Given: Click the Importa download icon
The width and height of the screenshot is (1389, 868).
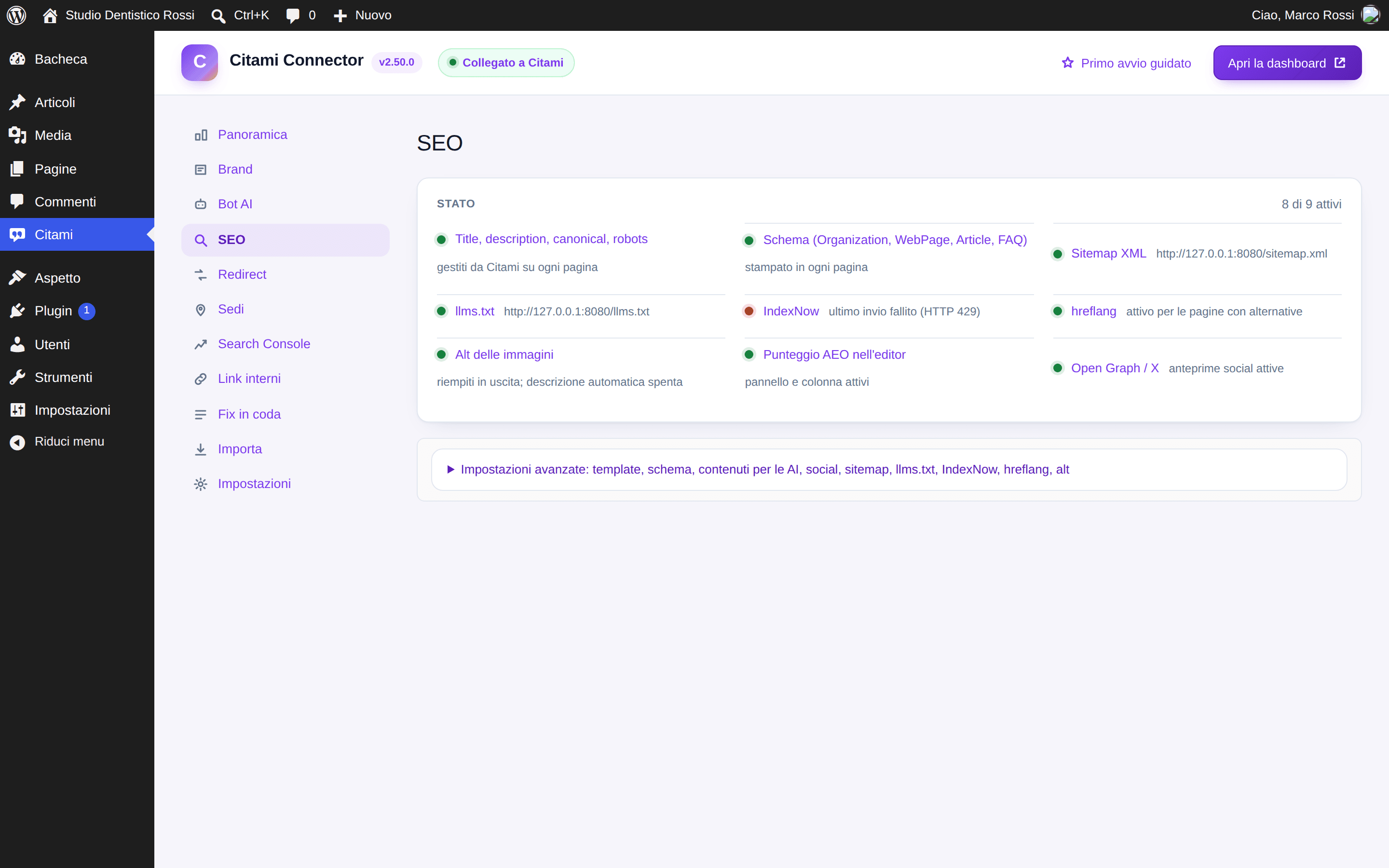Looking at the screenshot, I should click(x=201, y=449).
